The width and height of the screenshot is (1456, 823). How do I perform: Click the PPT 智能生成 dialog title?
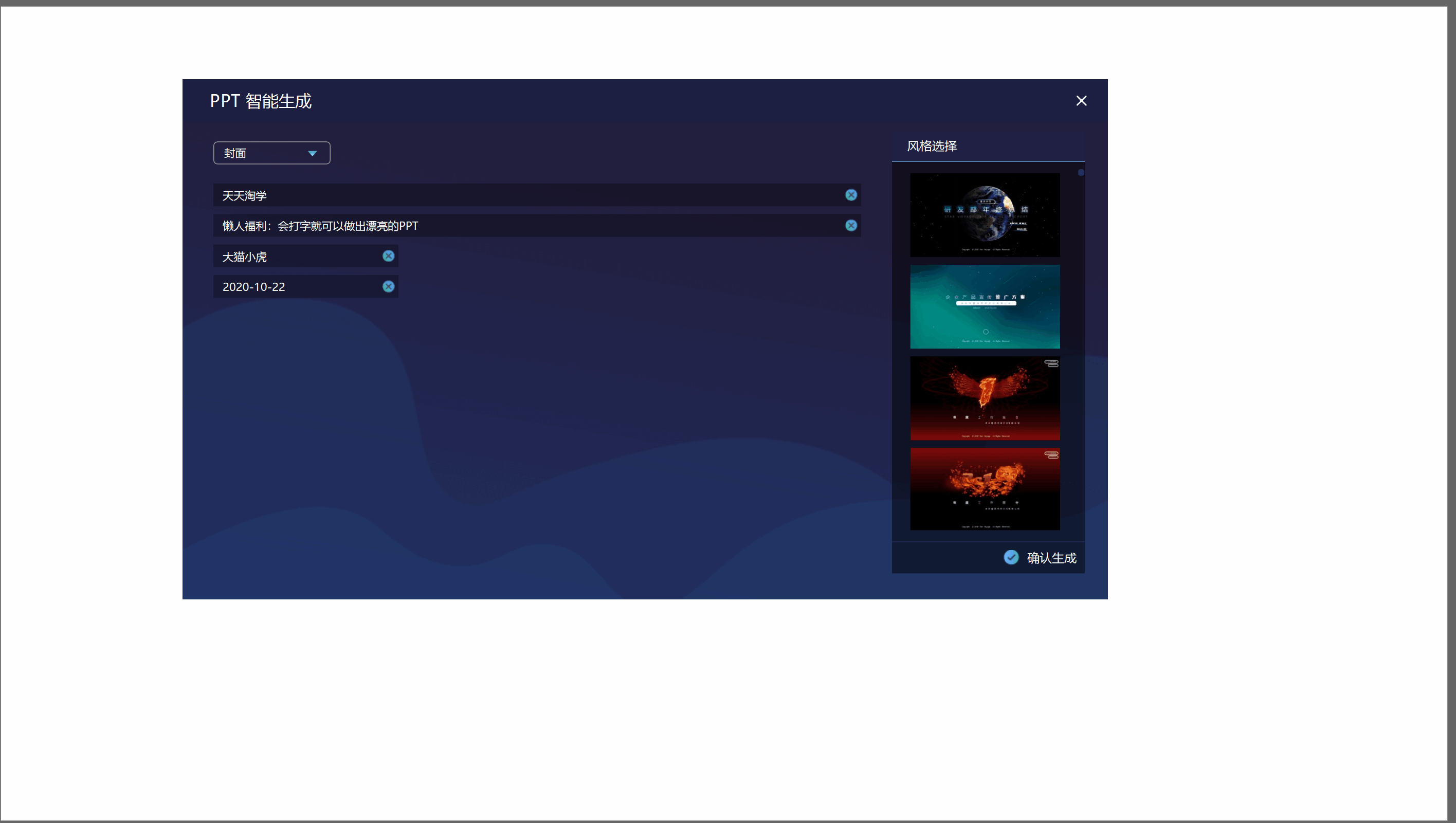261,101
